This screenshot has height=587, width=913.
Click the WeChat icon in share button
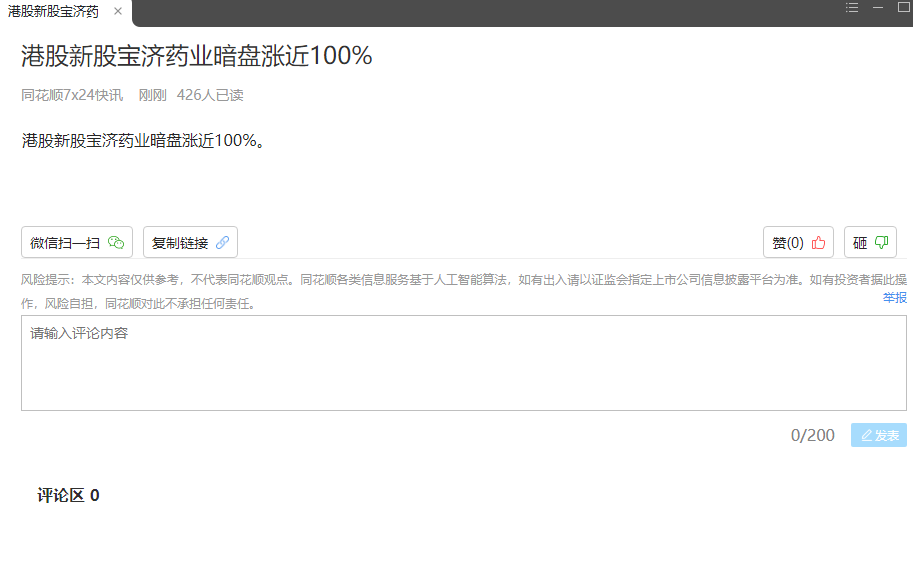(116, 242)
